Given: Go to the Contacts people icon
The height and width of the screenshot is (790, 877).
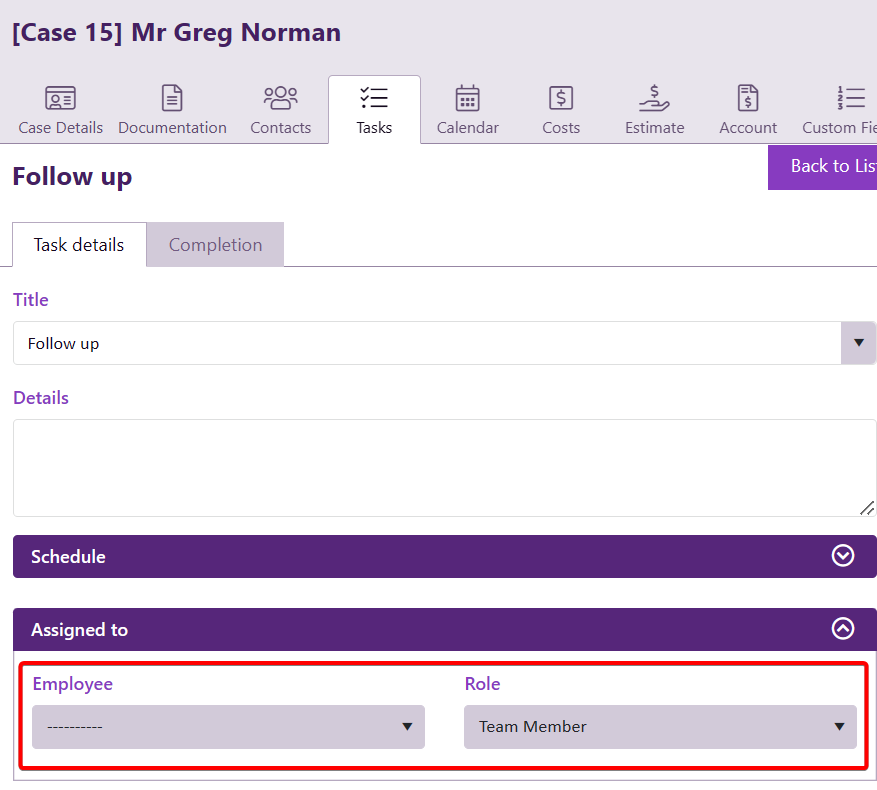Looking at the screenshot, I should (280, 98).
